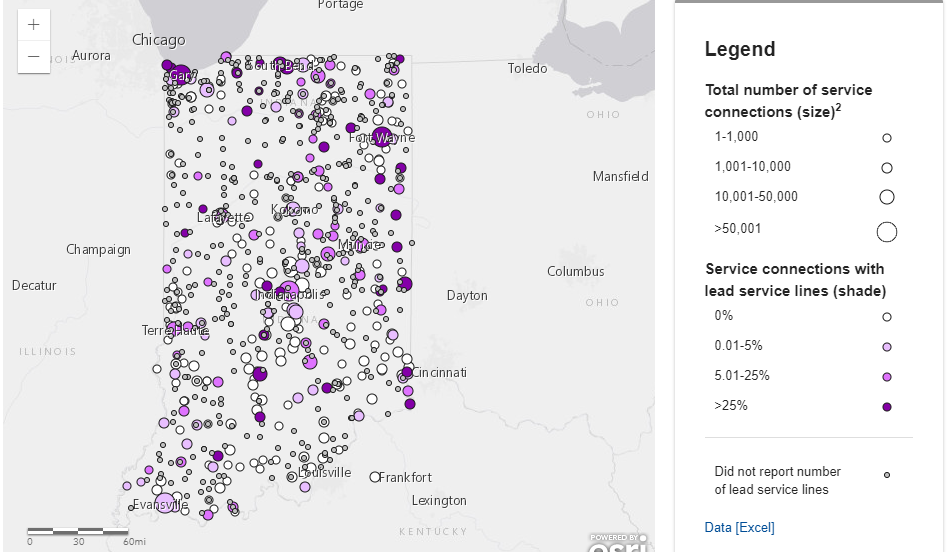Zoom out of the map
The image size is (951, 552).
click(x=34, y=57)
